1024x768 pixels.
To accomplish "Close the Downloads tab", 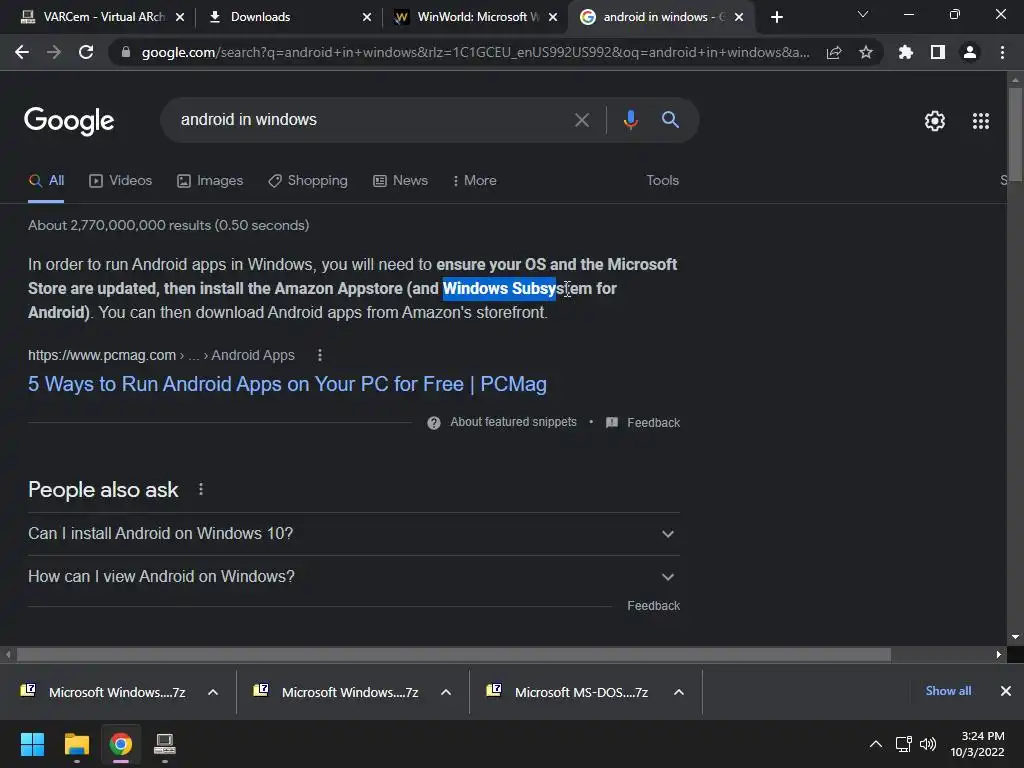I will click(x=367, y=17).
